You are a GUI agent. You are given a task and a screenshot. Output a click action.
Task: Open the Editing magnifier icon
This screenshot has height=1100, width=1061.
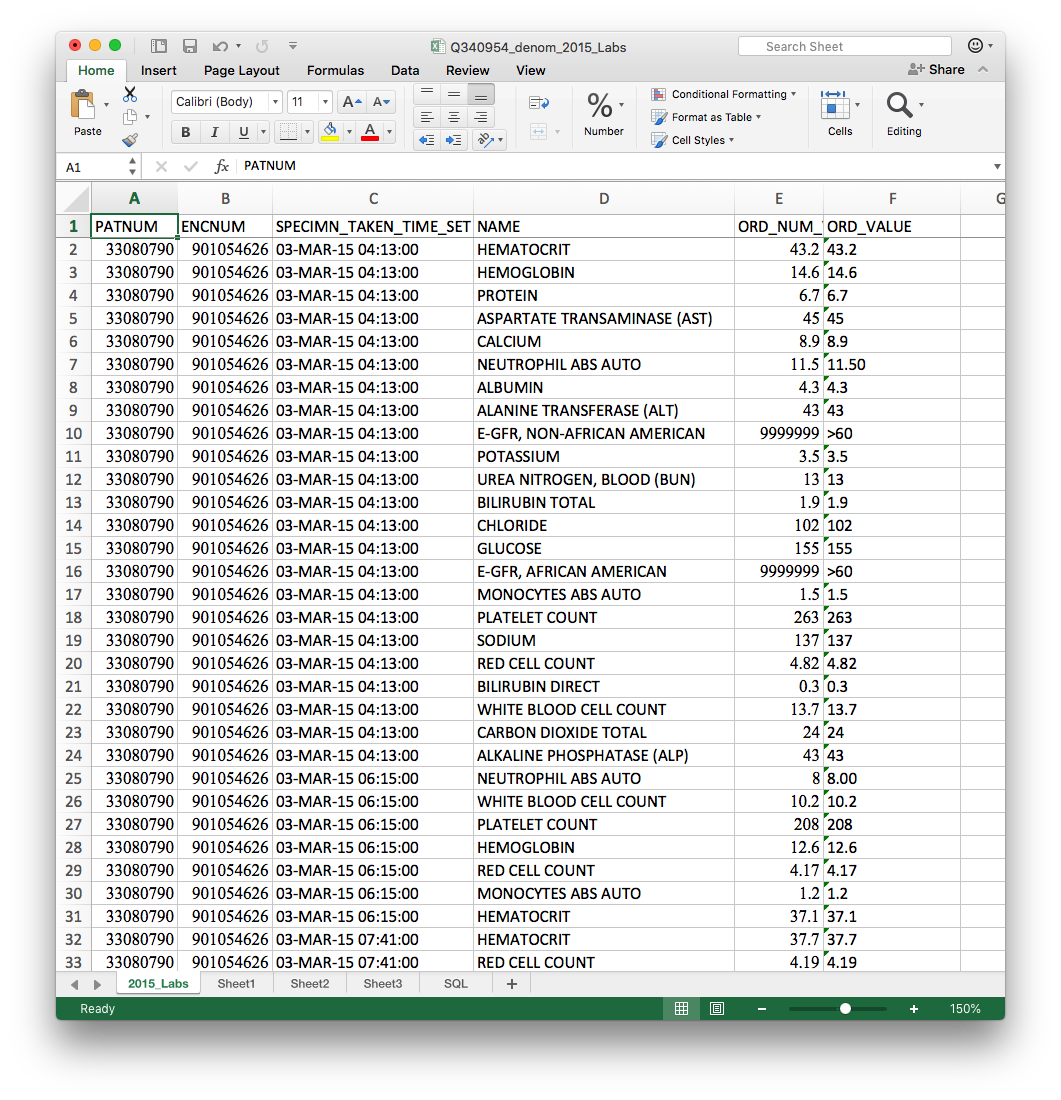pyautogui.click(x=900, y=106)
